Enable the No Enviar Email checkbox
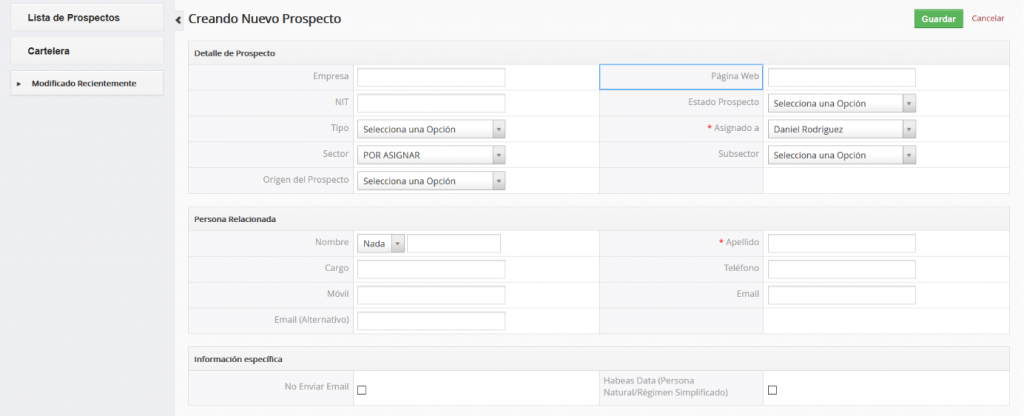Screen dimensions: 1024x416 click(x=362, y=390)
